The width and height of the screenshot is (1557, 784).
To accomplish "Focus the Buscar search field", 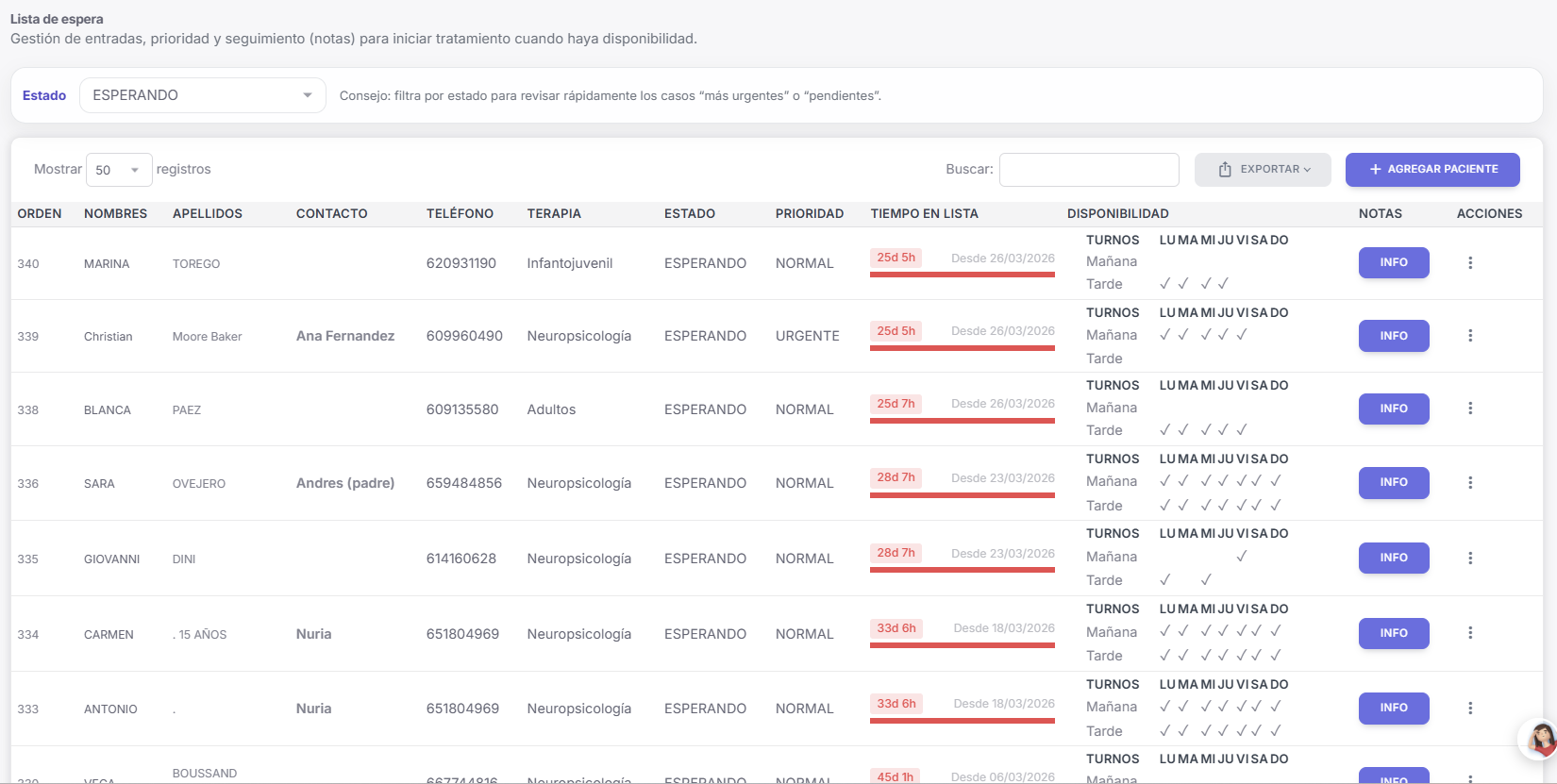I will click(x=1088, y=170).
